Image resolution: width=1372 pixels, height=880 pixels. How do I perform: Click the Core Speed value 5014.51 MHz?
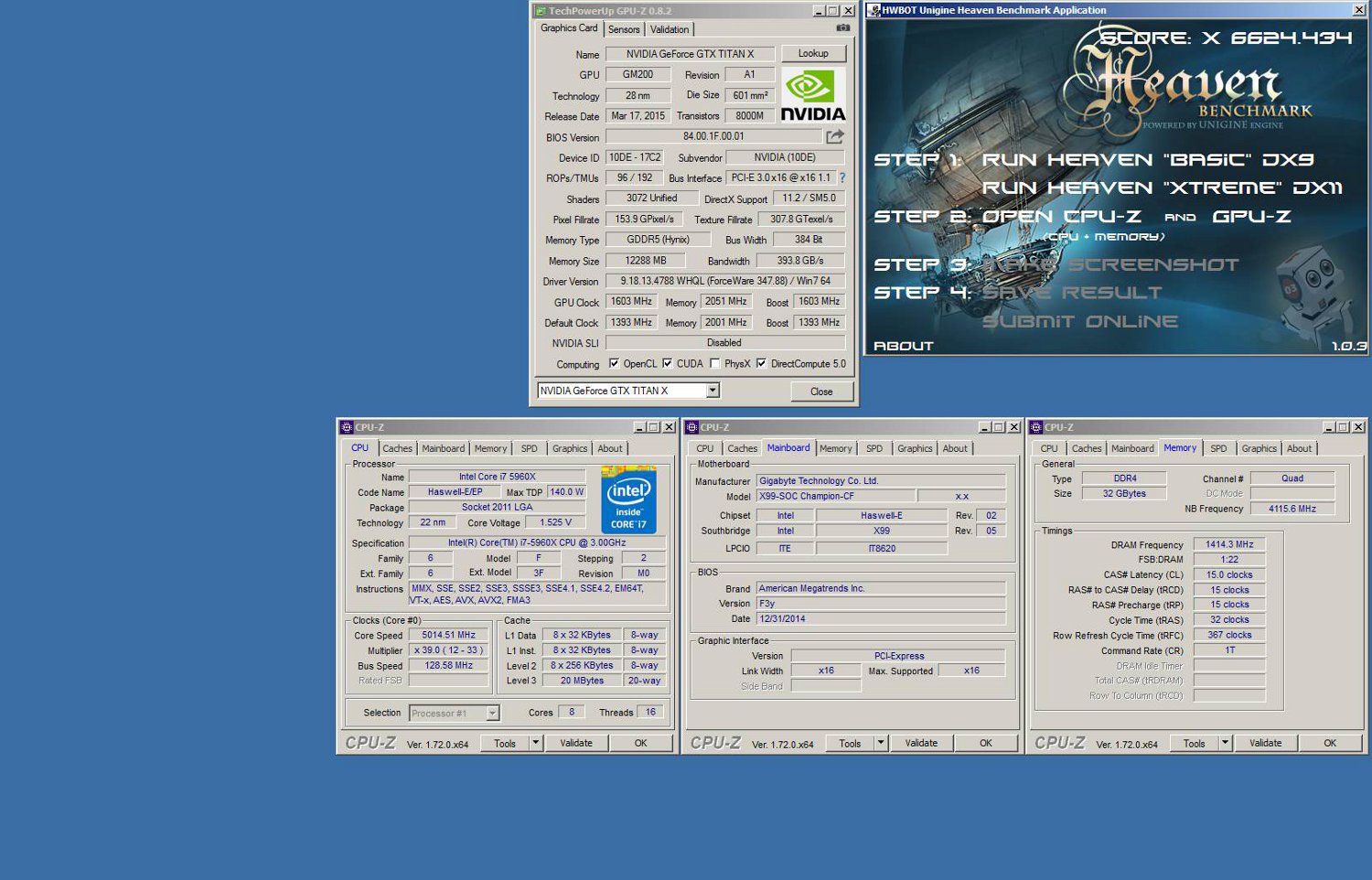[x=448, y=635]
